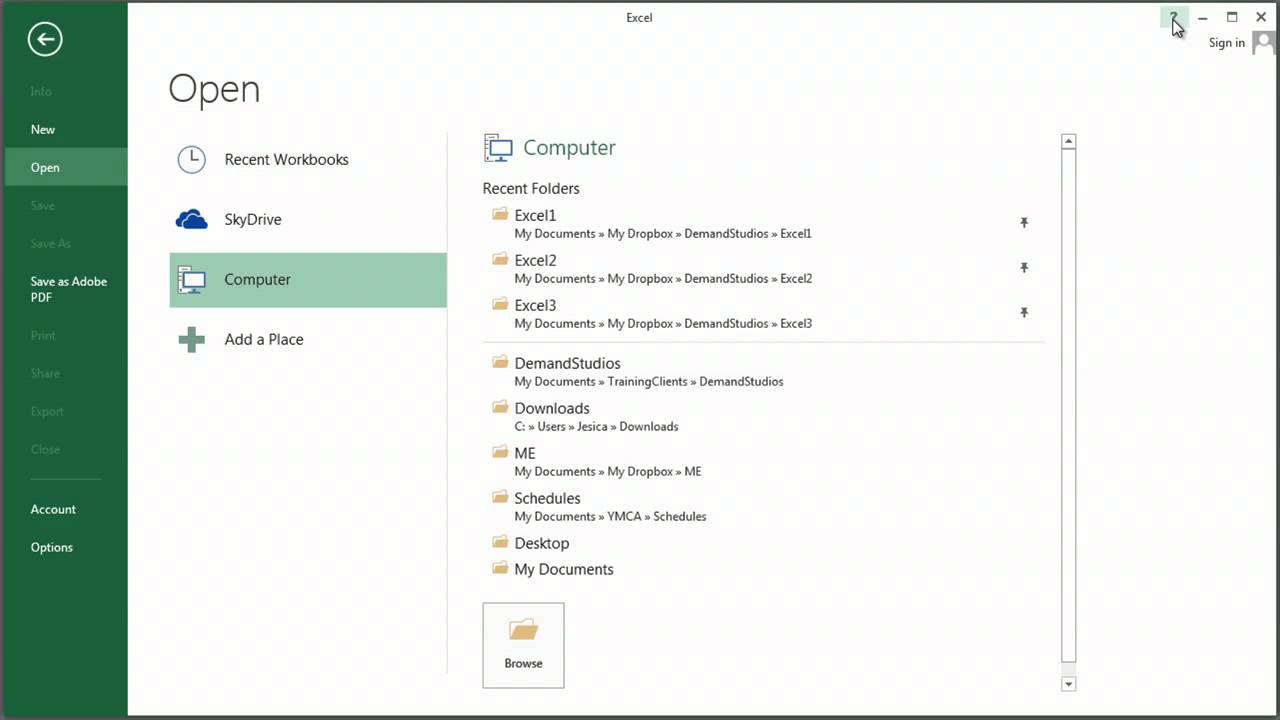Viewport: 1280px width, 720px height.
Task: Click the Recent Workbooks clock icon
Action: pyautogui.click(x=191, y=159)
